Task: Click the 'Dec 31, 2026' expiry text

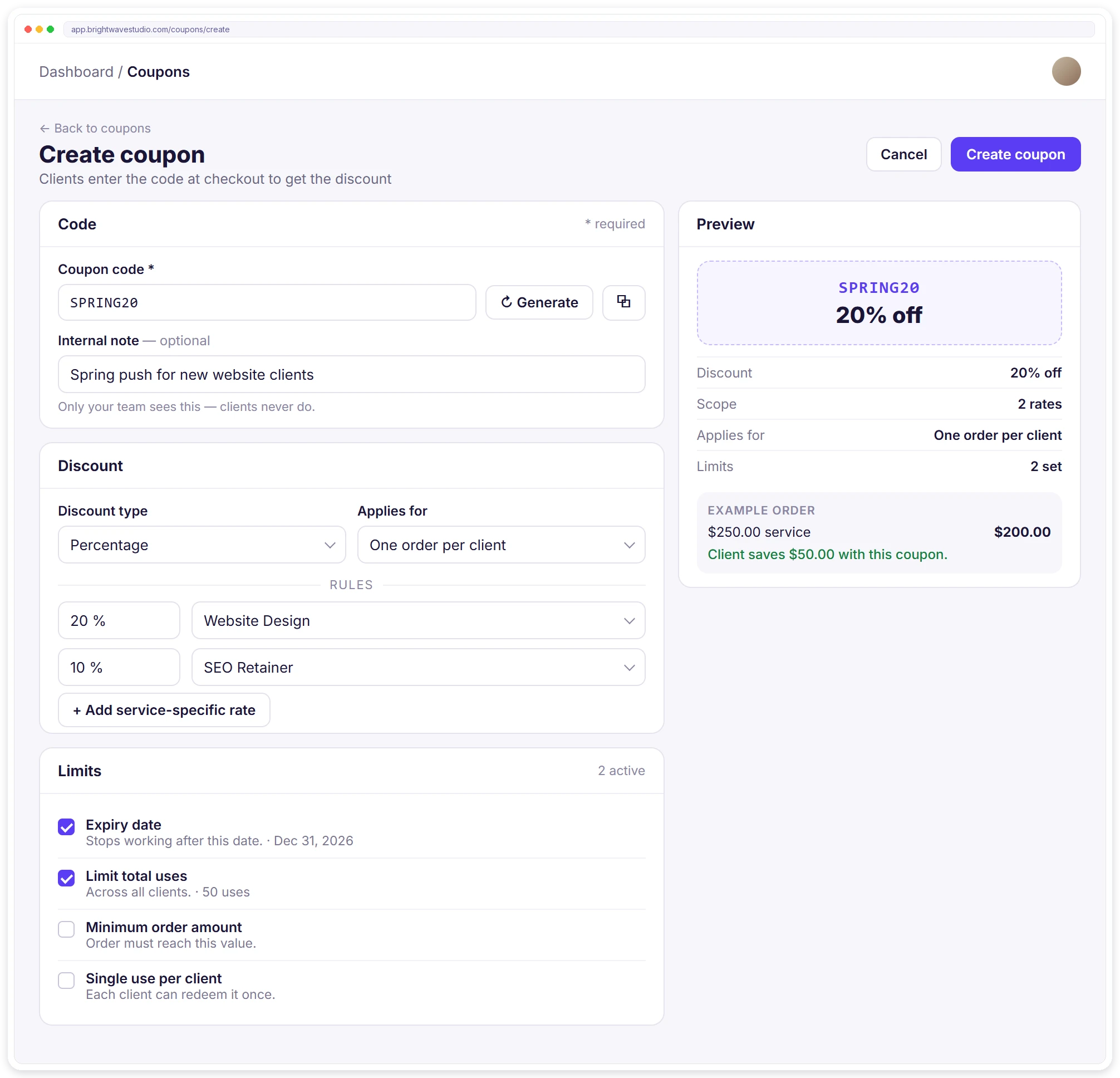Action: click(x=313, y=840)
